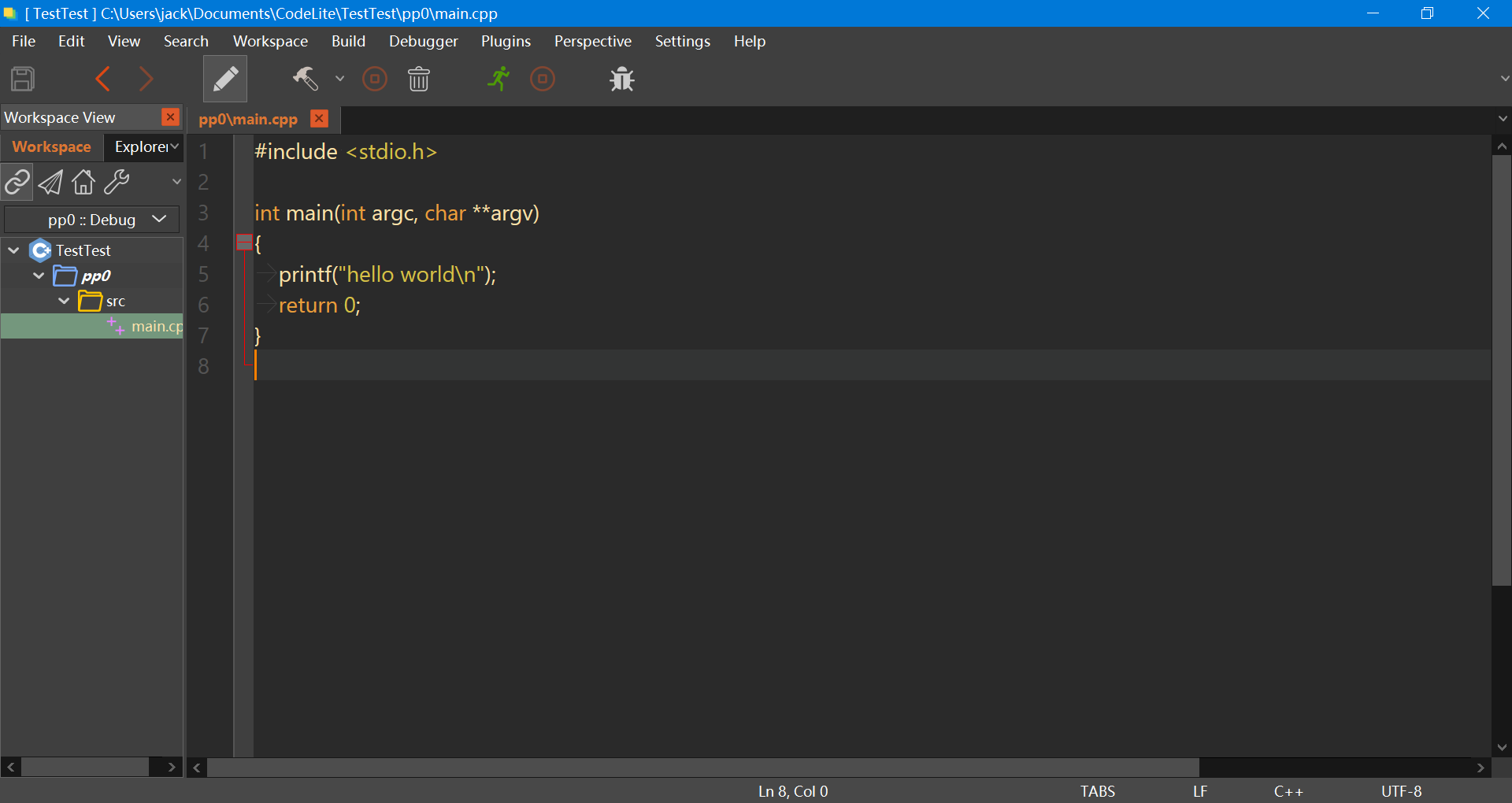Screen dimensions: 1512x803
Task: Open the Plugins menu
Action: (x=506, y=41)
